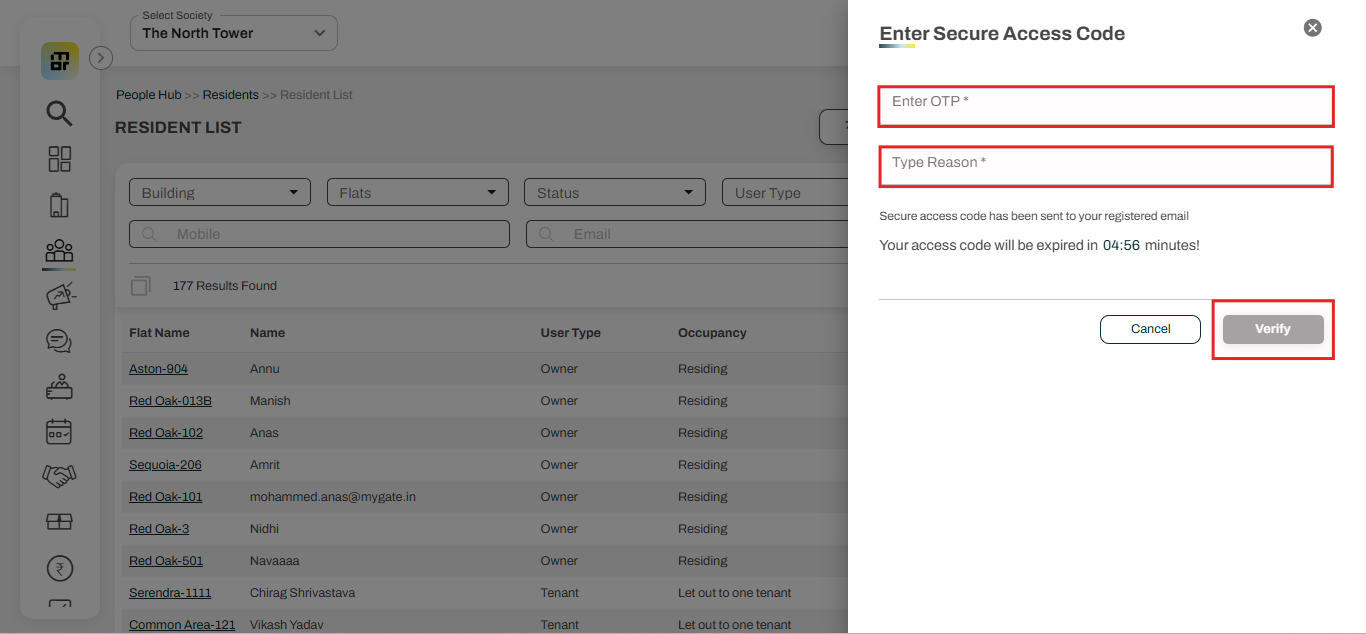1366x634 pixels.
Task: Click the resident name Manish
Action: coord(270,401)
